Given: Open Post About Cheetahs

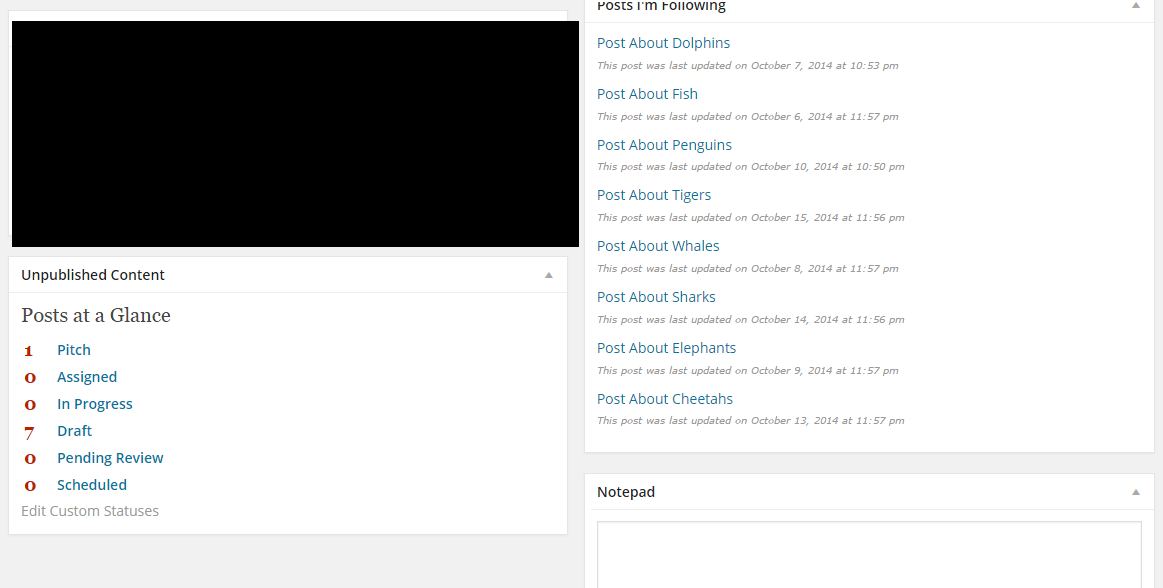Looking at the screenshot, I should pyautogui.click(x=665, y=399).
